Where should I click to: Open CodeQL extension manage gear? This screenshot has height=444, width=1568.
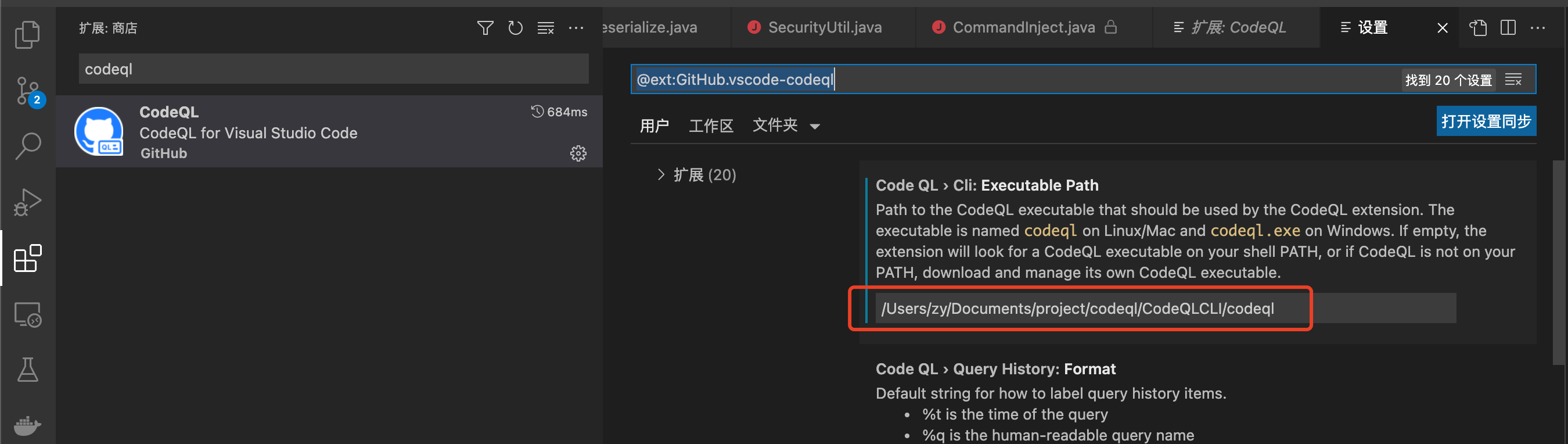tap(578, 153)
